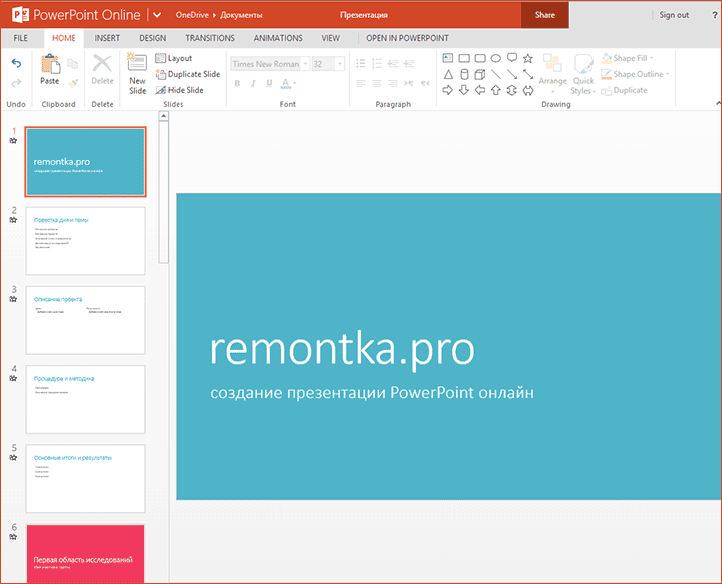Select the pink slide 6 thumbnail
Viewport: 722px width, 584px height.
coord(86,553)
